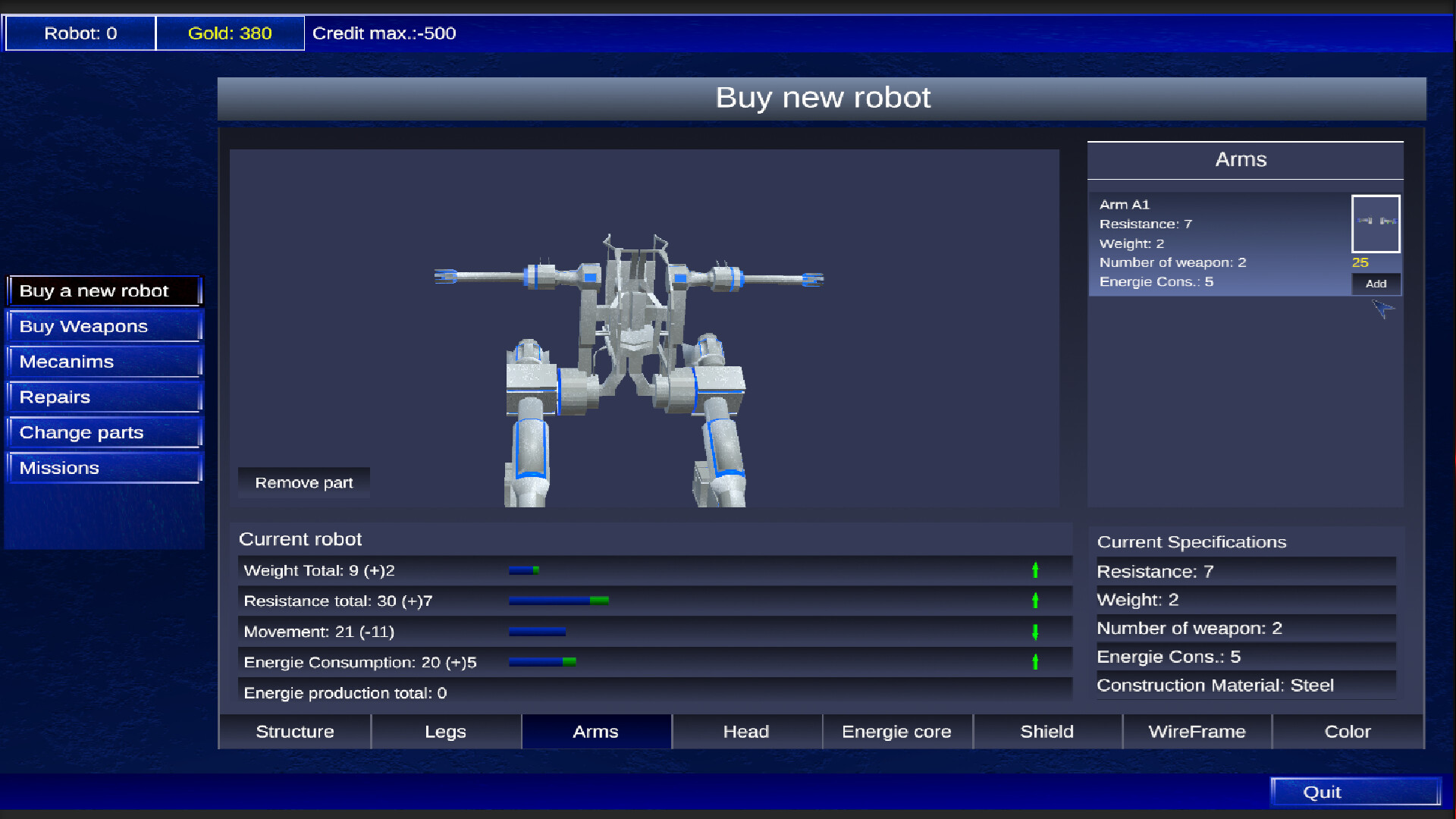
Task: Switch to the Head tab
Action: click(x=746, y=731)
